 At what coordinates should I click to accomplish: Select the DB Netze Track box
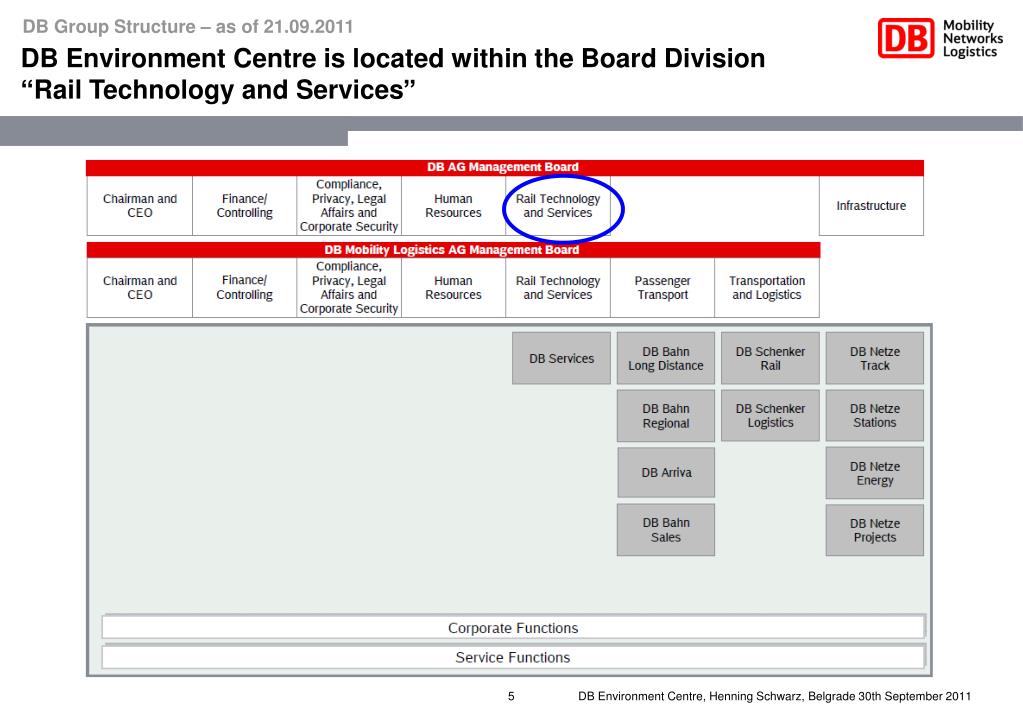[x=875, y=358]
